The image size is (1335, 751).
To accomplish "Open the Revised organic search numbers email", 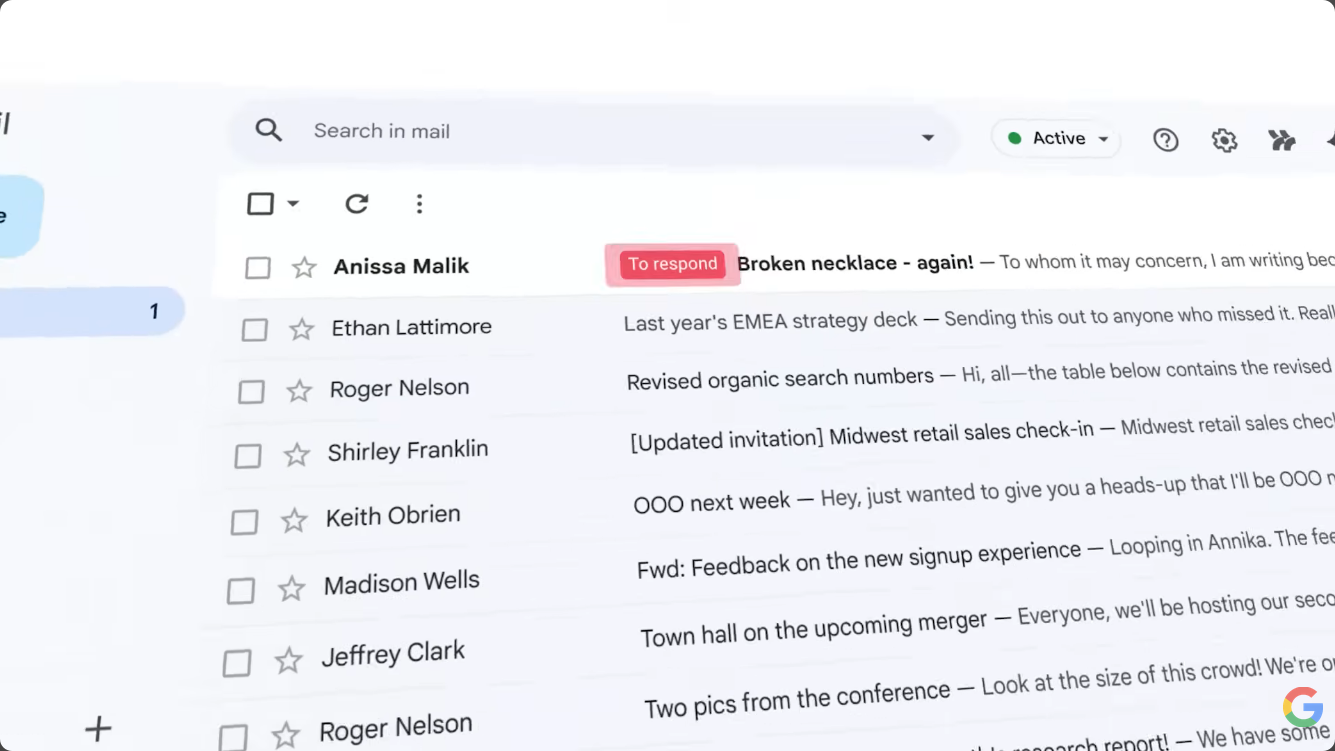I will [780, 378].
